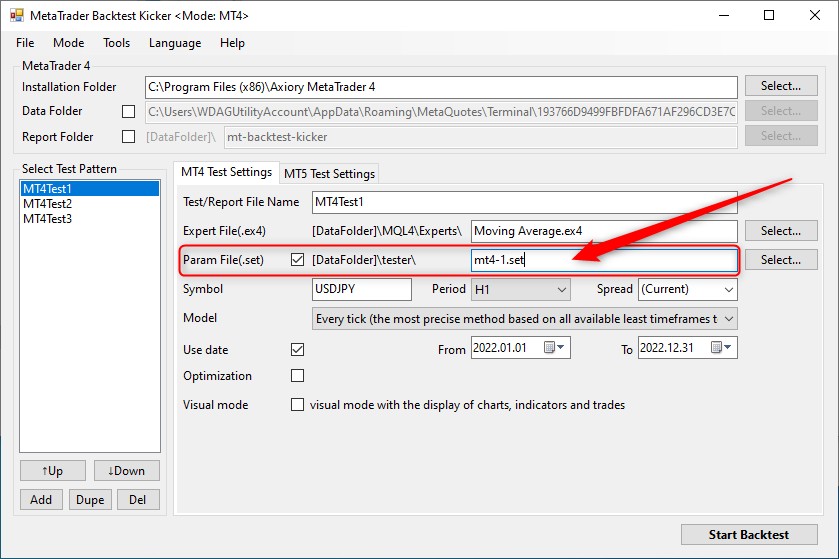The width and height of the screenshot is (839, 559).
Task: Switch to the MT5 Test Settings tab
Action: point(330,174)
